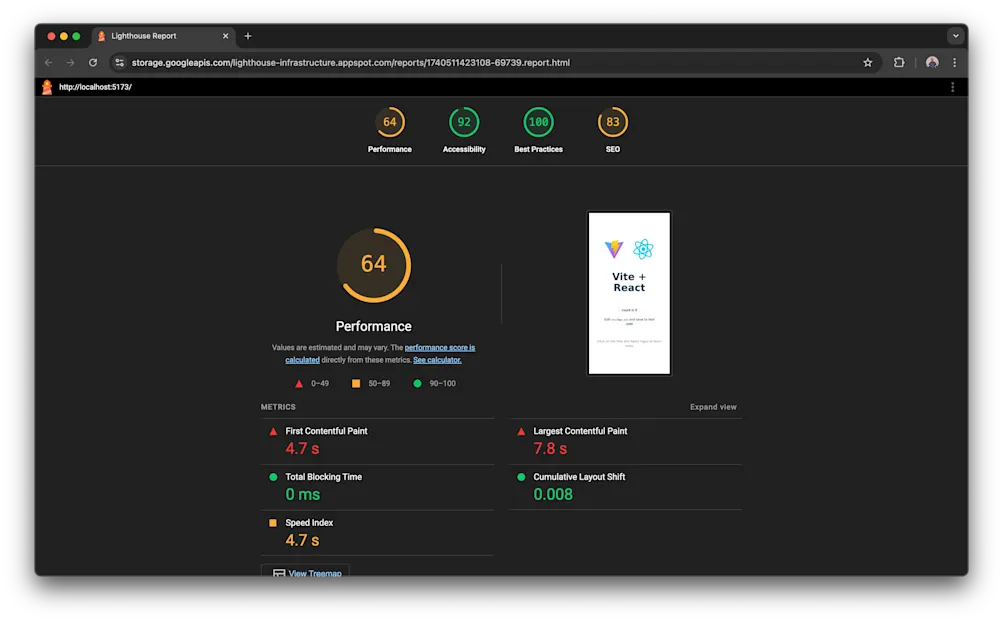Open the Chrome three-dot menu
1003x622 pixels.
[954, 63]
